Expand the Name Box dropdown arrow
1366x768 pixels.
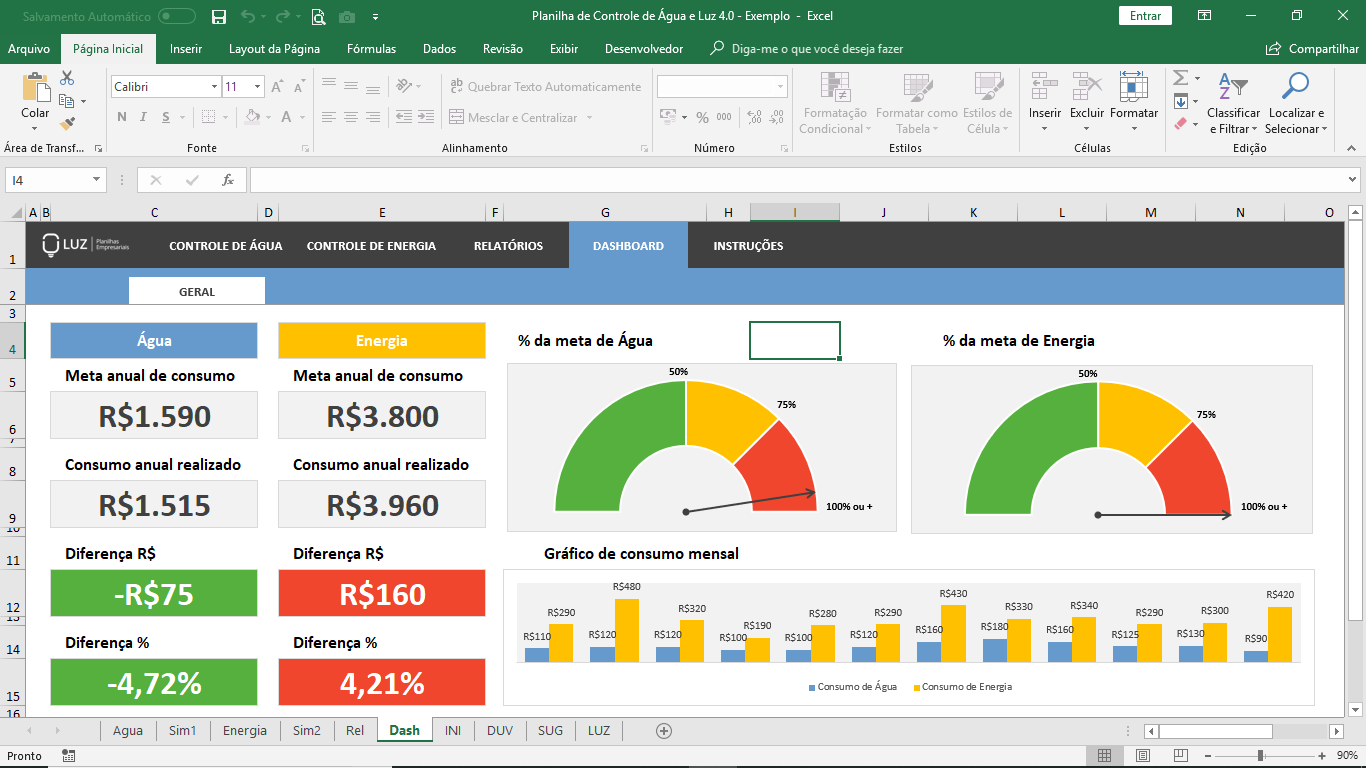97,180
